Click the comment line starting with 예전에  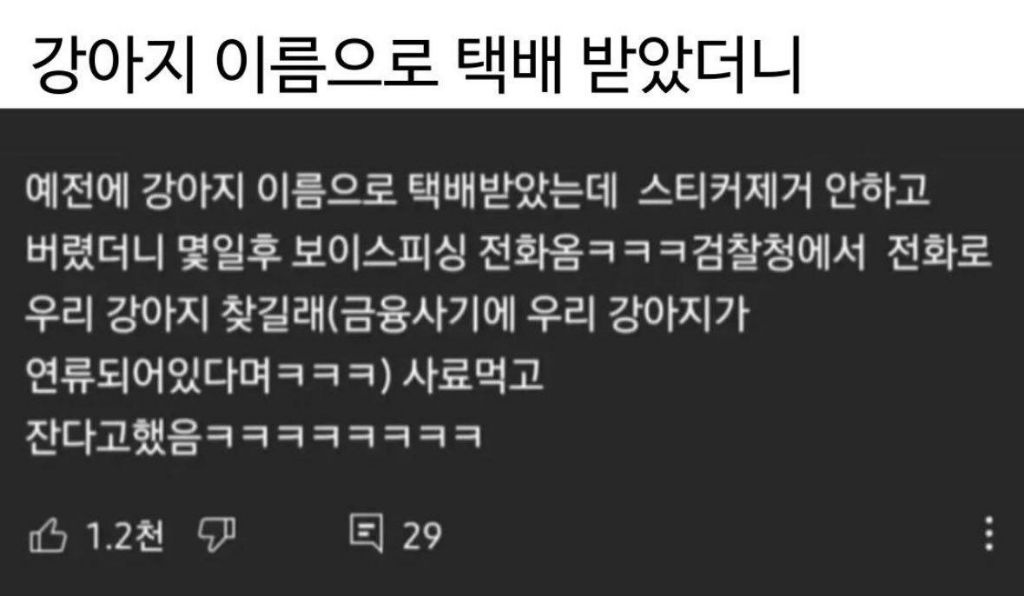(x=477, y=191)
